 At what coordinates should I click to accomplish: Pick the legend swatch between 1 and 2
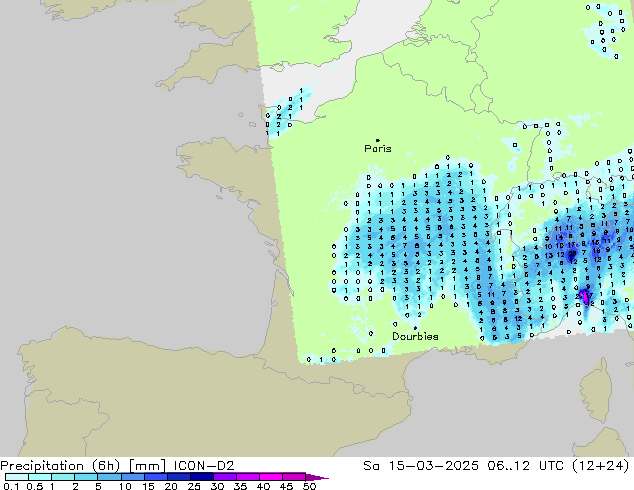click(63, 477)
